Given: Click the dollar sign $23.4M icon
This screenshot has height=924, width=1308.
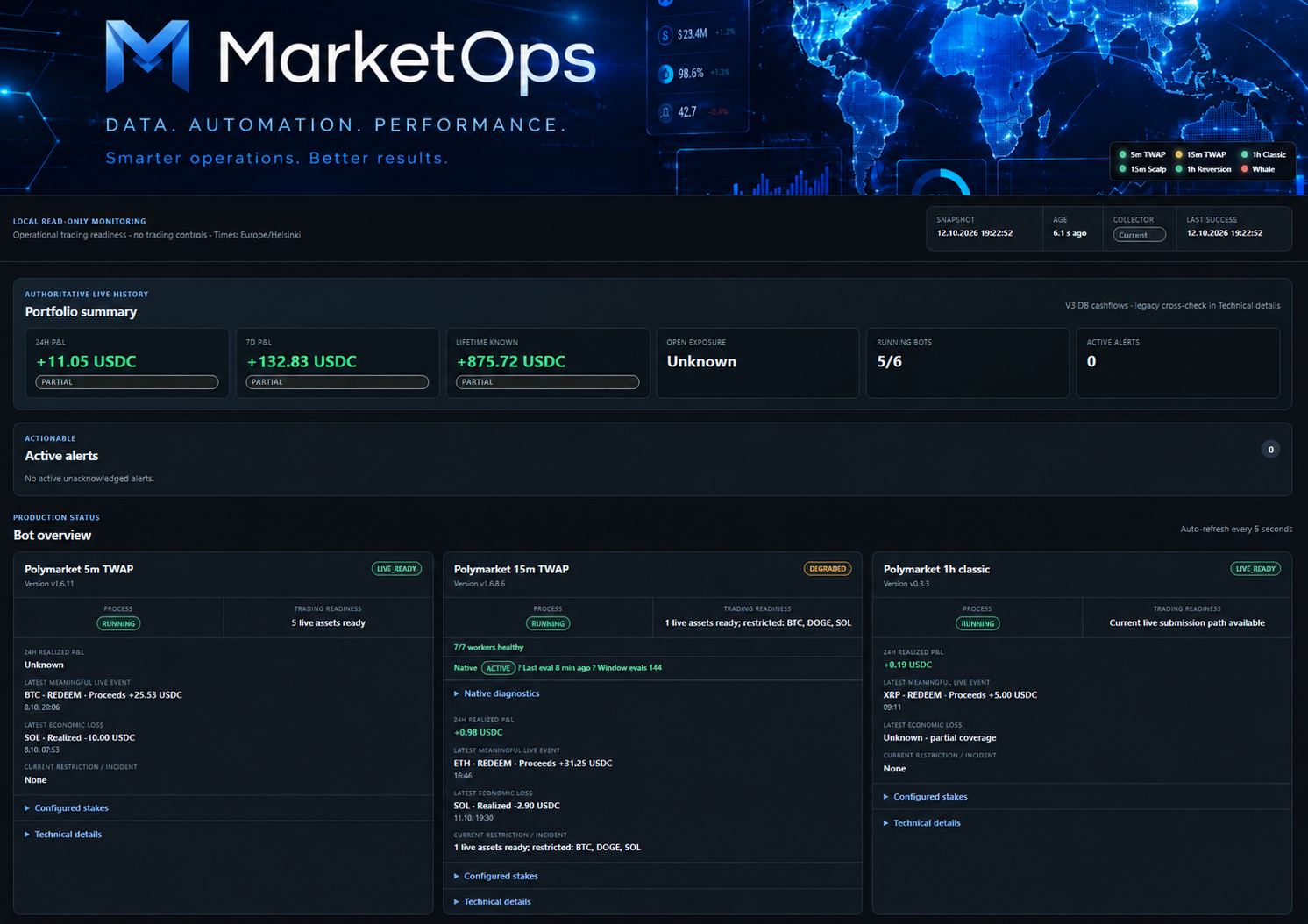Looking at the screenshot, I should pos(665,35).
